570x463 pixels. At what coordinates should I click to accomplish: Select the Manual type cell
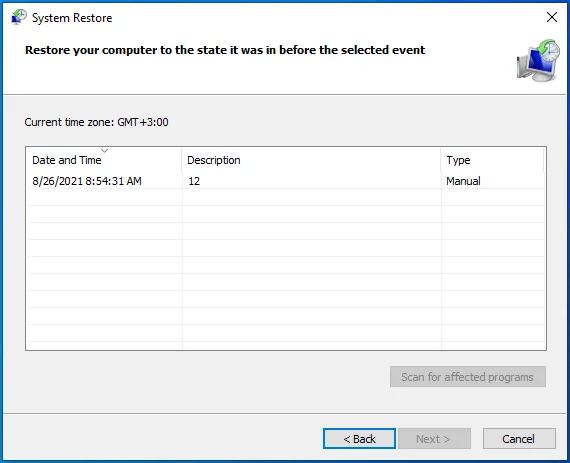[x=463, y=181]
